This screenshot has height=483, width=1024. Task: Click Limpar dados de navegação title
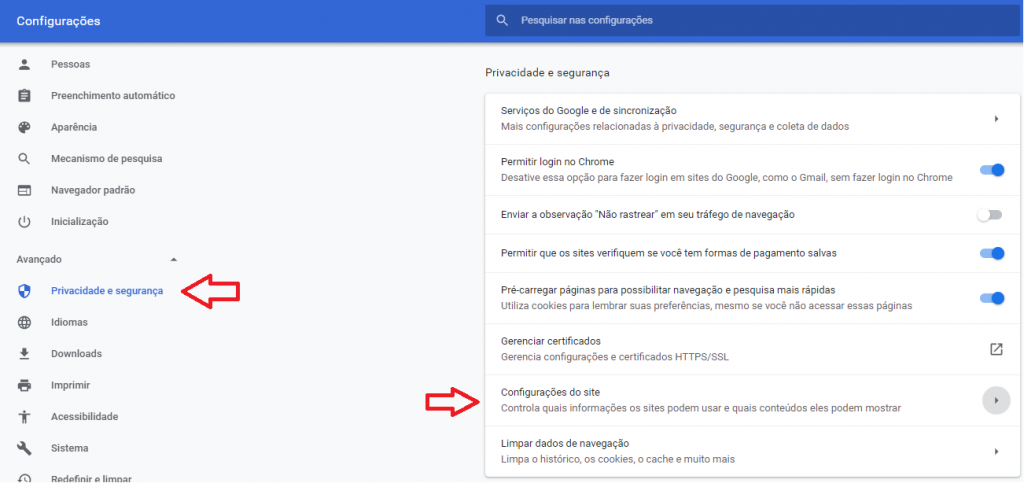(x=565, y=443)
